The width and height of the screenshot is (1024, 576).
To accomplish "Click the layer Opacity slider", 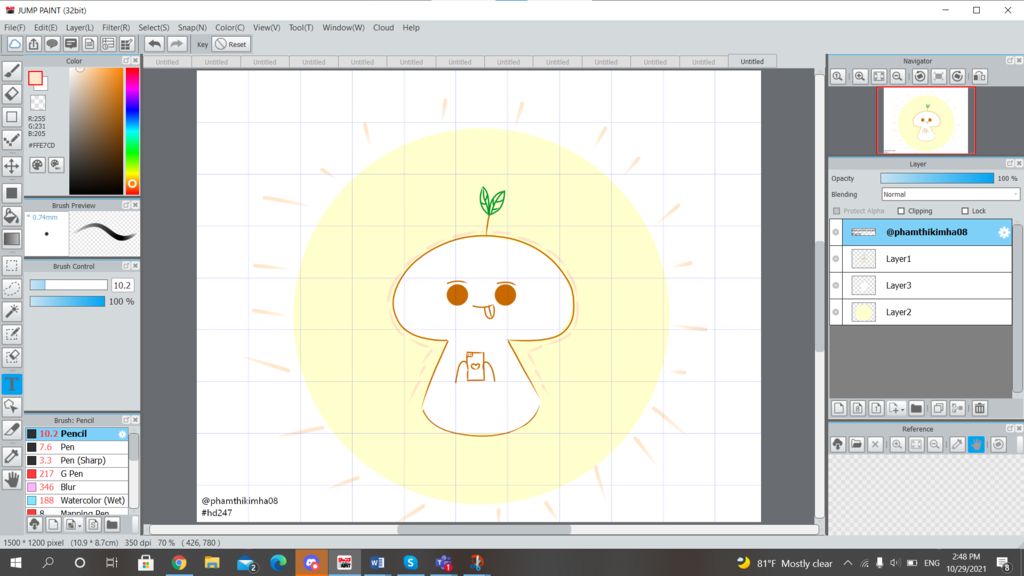I will coord(937,178).
